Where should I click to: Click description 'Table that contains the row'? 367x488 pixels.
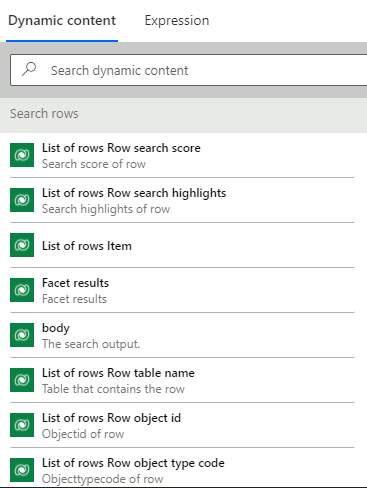tap(113, 389)
